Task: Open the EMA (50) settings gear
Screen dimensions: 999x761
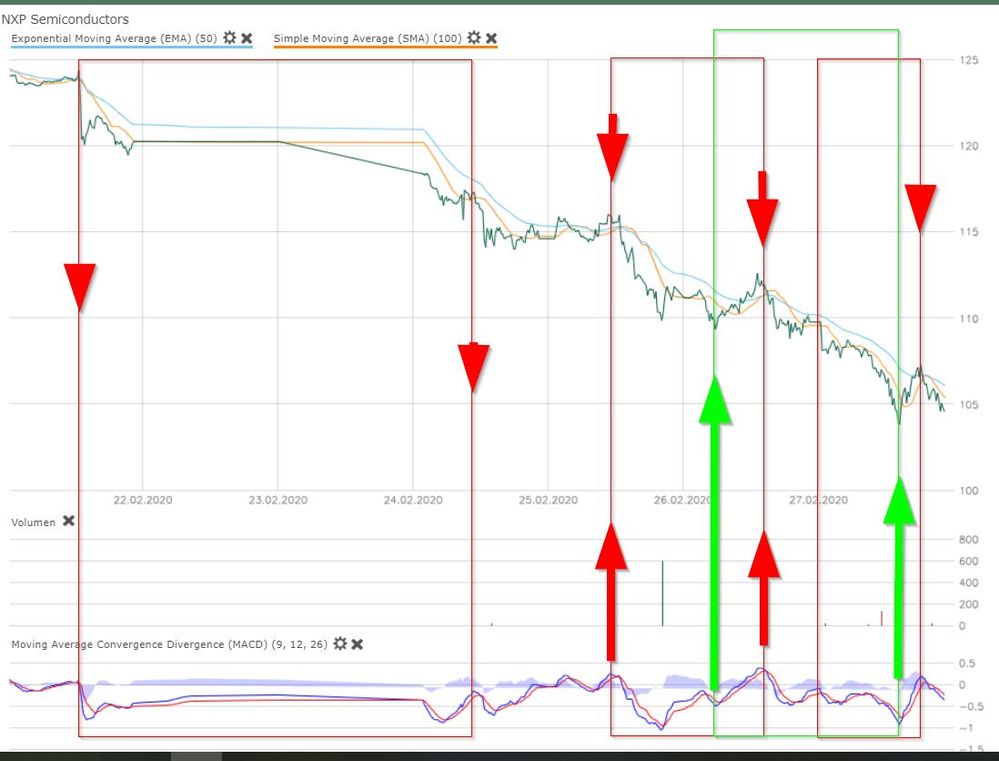Action: click(x=229, y=37)
